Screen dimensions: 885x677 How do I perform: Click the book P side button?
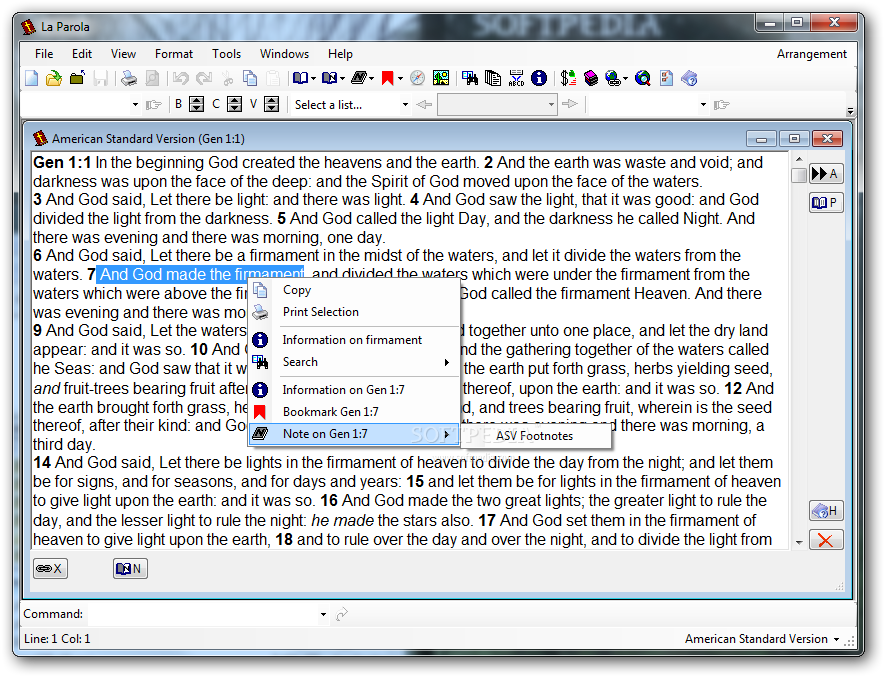coord(825,202)
